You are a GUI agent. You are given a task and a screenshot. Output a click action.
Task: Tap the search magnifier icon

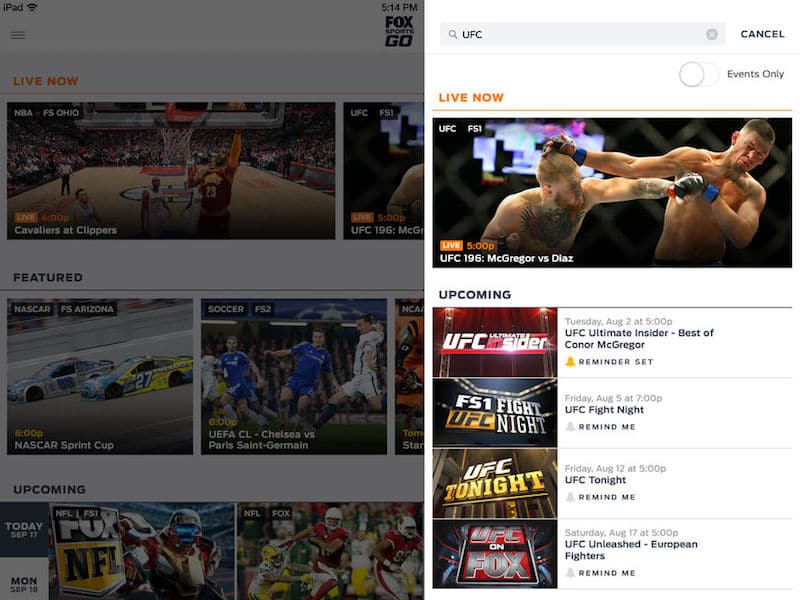point(452,34)
